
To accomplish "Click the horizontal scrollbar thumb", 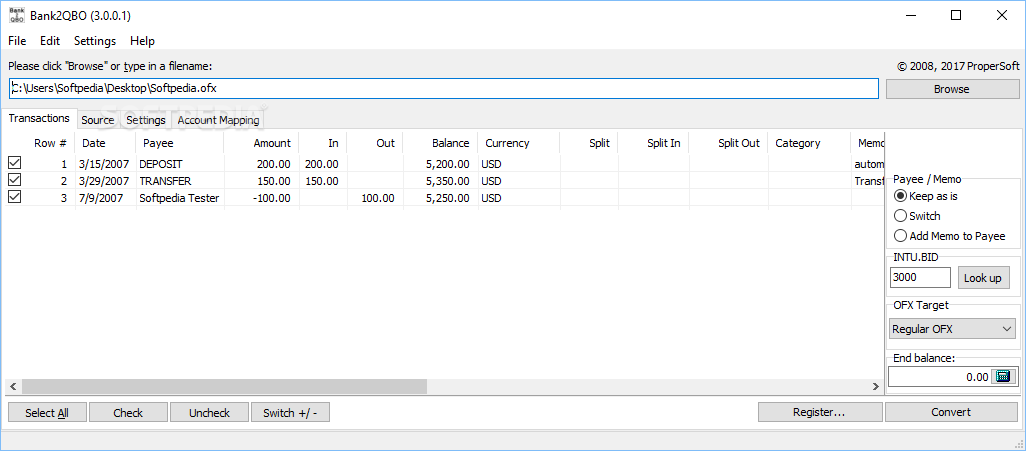I will (222, 387).
